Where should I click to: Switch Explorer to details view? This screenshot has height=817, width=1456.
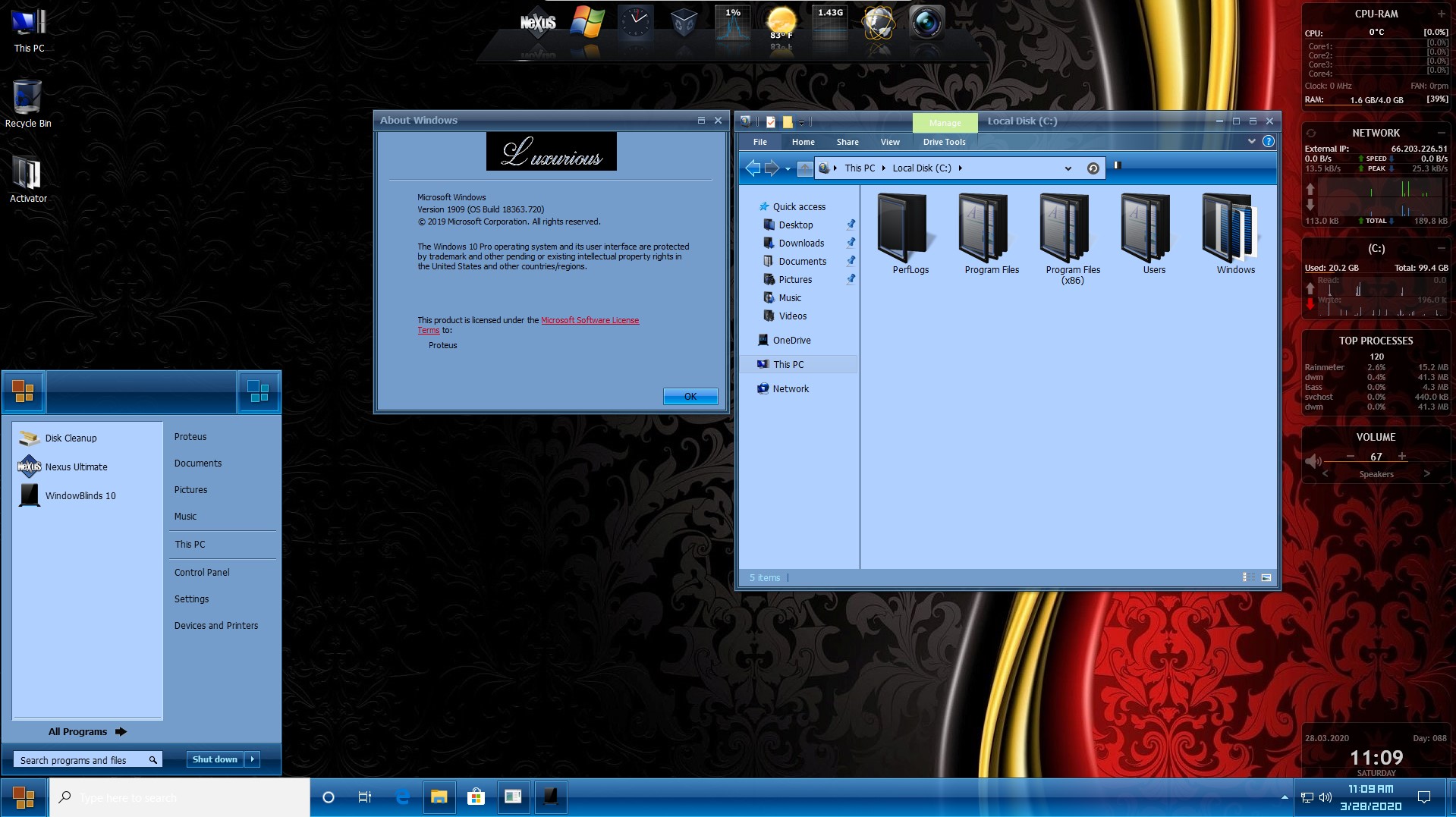pyautogui.click(x=1248, y=577)
